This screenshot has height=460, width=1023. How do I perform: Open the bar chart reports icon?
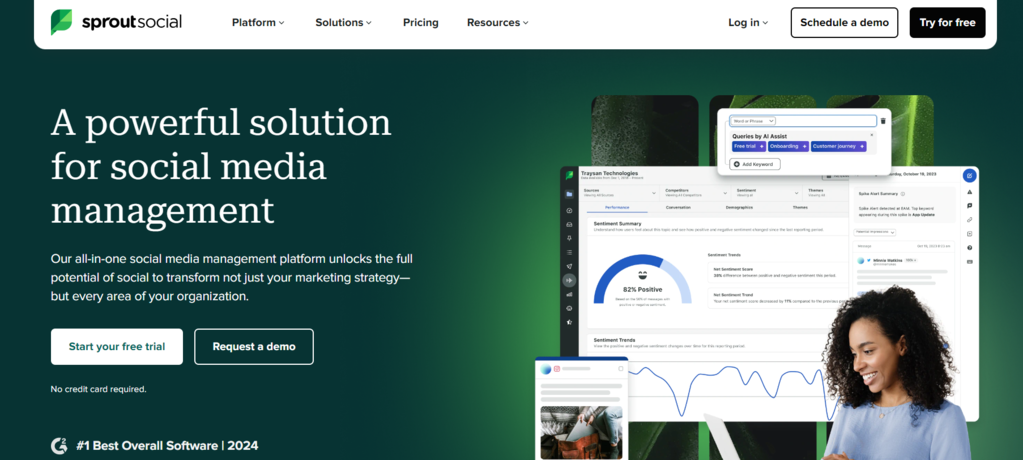point(570,294)
